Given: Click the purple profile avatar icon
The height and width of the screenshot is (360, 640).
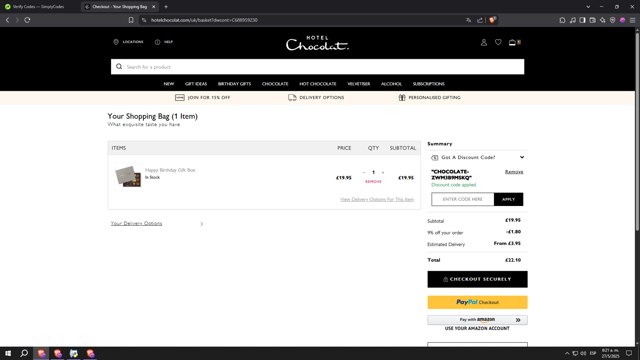Looking at the screenshot, I should tap(622, 20).
